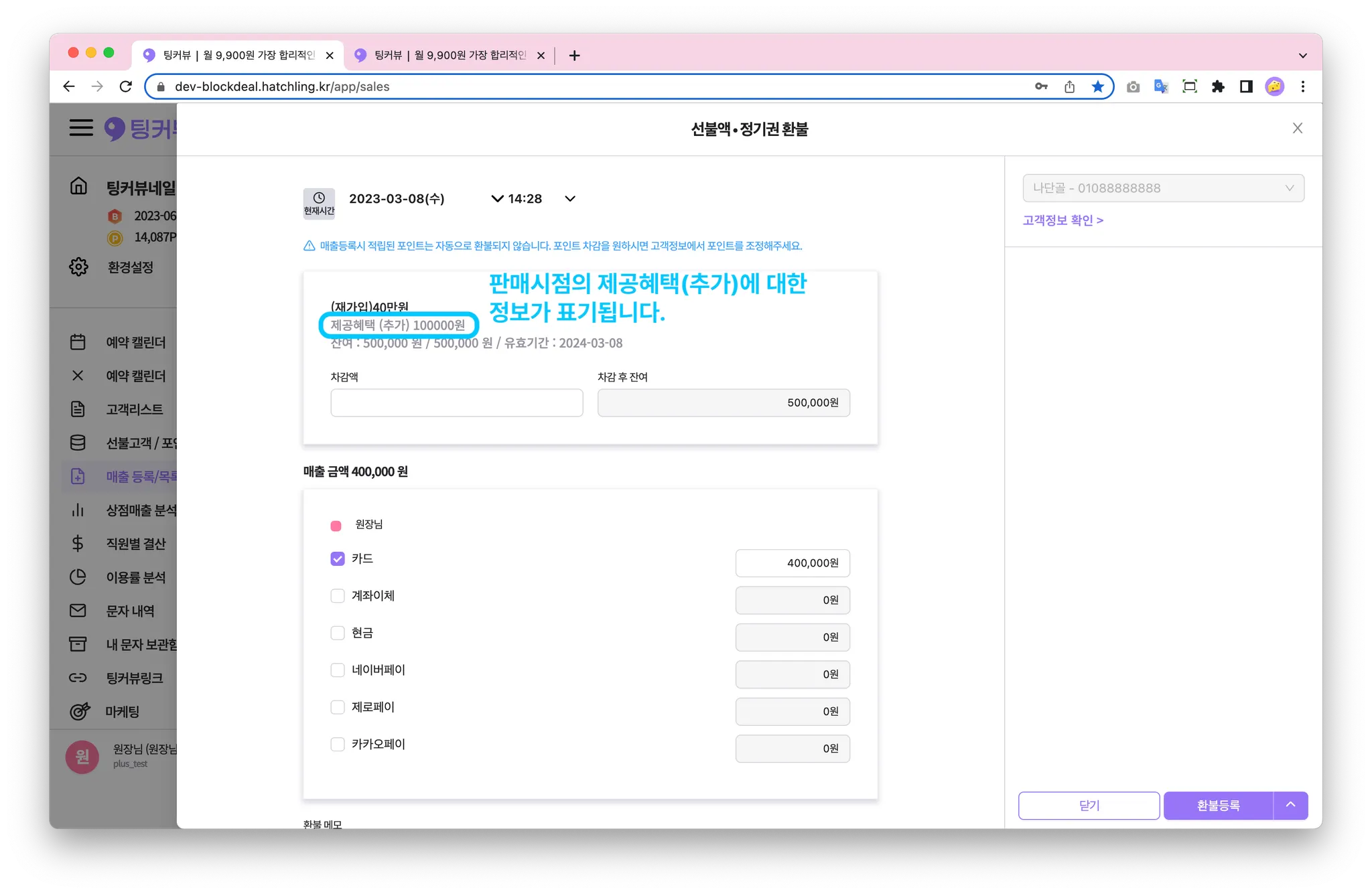1372x894 pixels.
Task: Open the Chrome extensions puzzle icon
Action: pos(1218,86)
